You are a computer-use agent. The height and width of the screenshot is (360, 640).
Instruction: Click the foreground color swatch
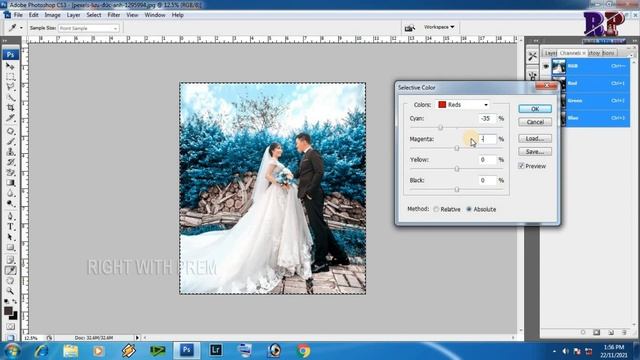8,311
